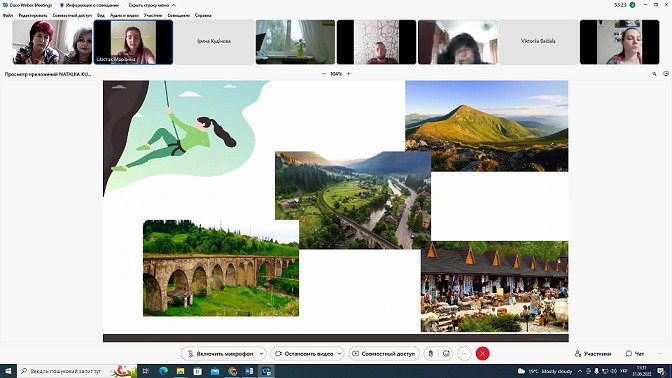
Task: Show hidden system tray icons
Action: click(580, 371)
